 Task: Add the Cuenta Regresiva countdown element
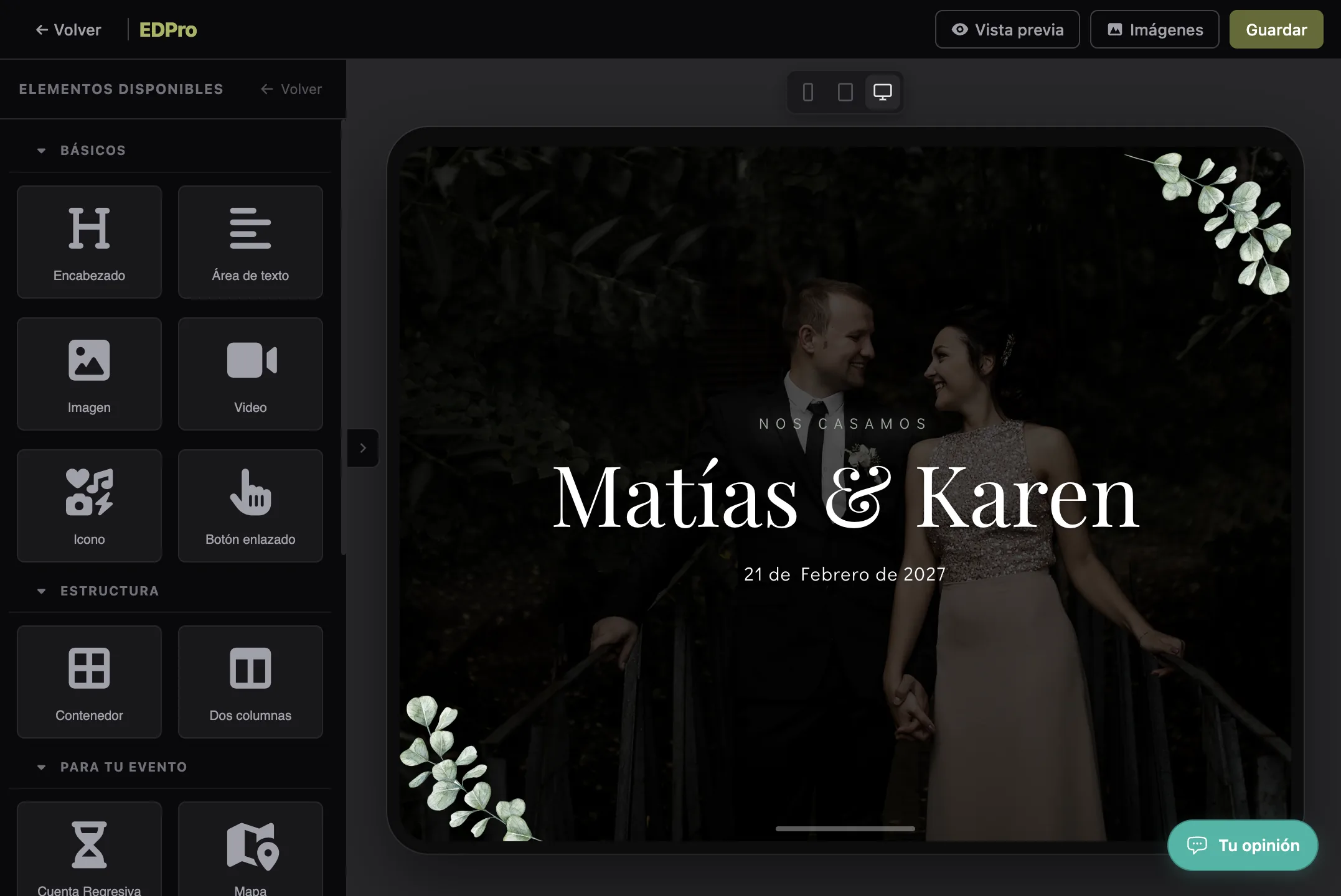89,849
